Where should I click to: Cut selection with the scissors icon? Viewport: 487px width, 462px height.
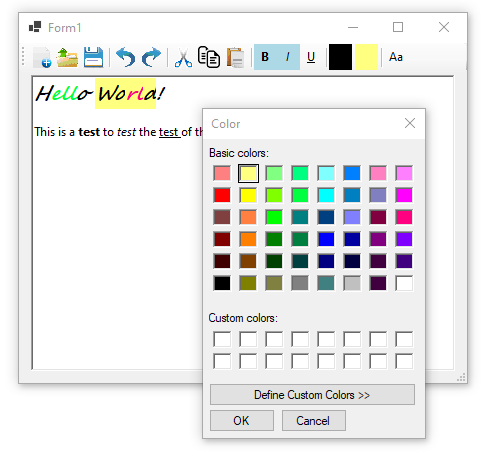(x=183, y=57)
